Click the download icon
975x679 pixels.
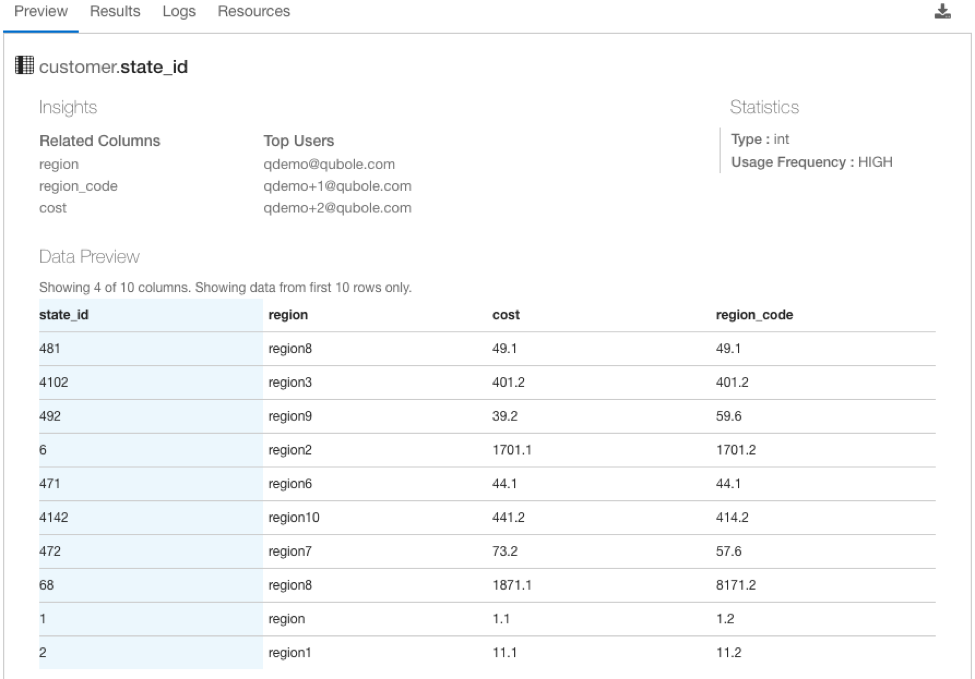point(943,11)
